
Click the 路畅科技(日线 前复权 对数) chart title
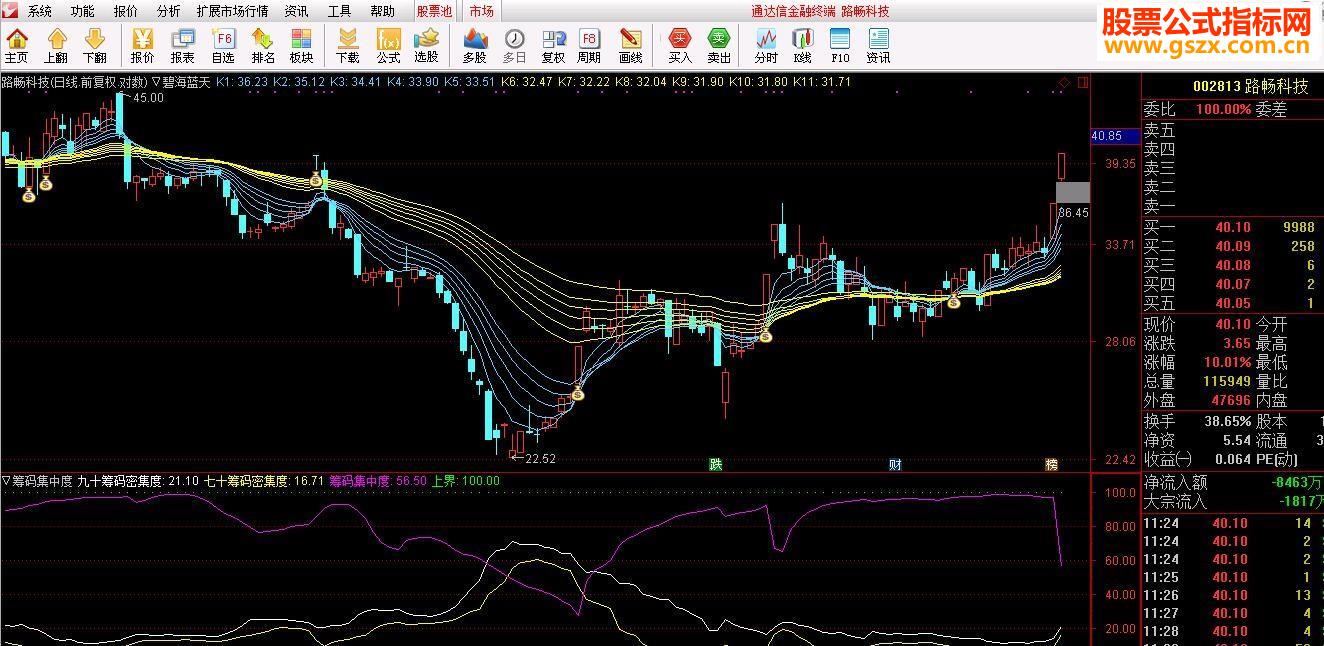[x=74, y=82]
